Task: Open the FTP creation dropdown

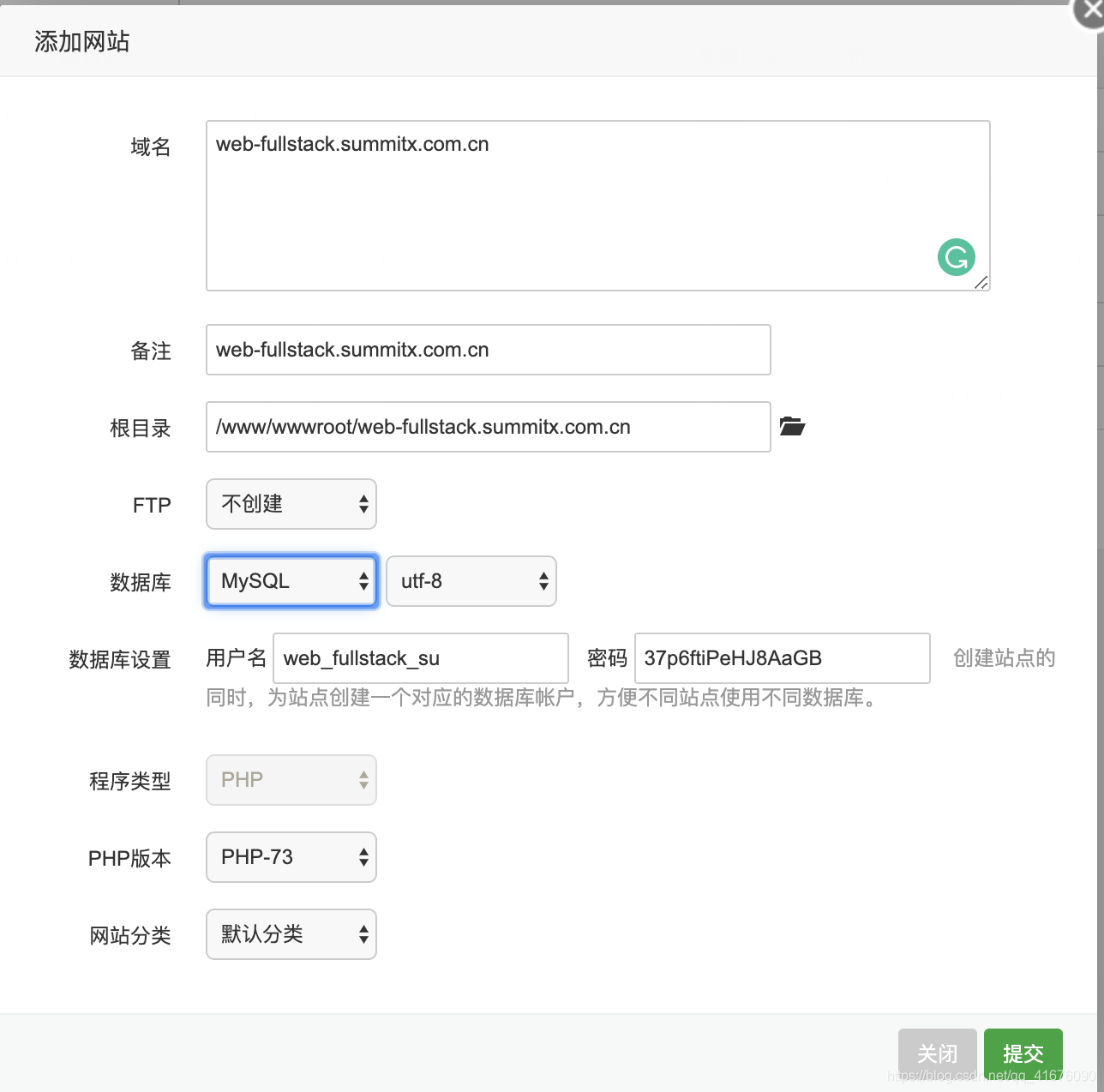Action: (291, 504)
